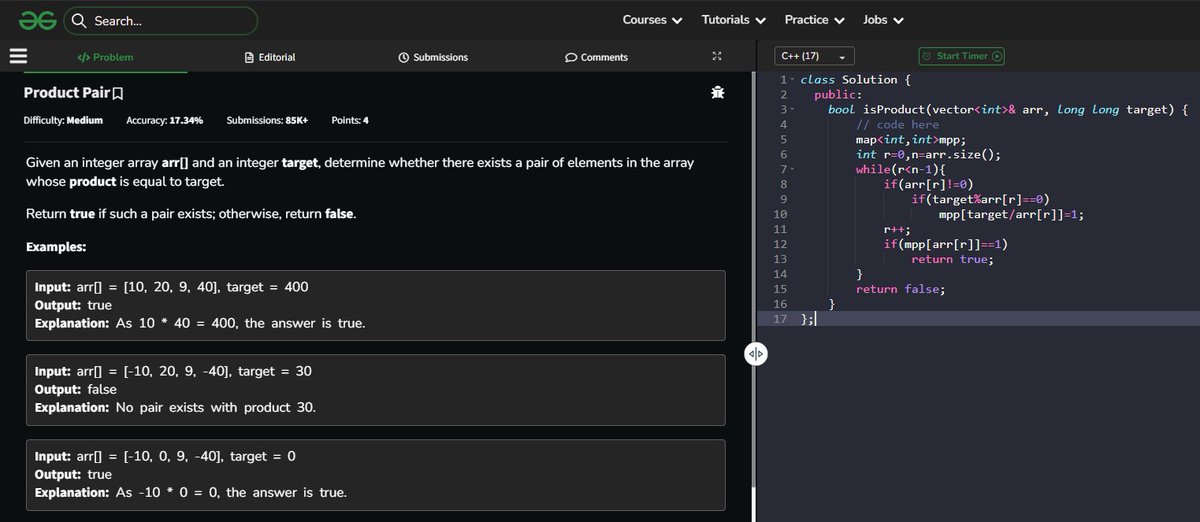Collapse the isProduct function fold arrow on line 3

791,109
